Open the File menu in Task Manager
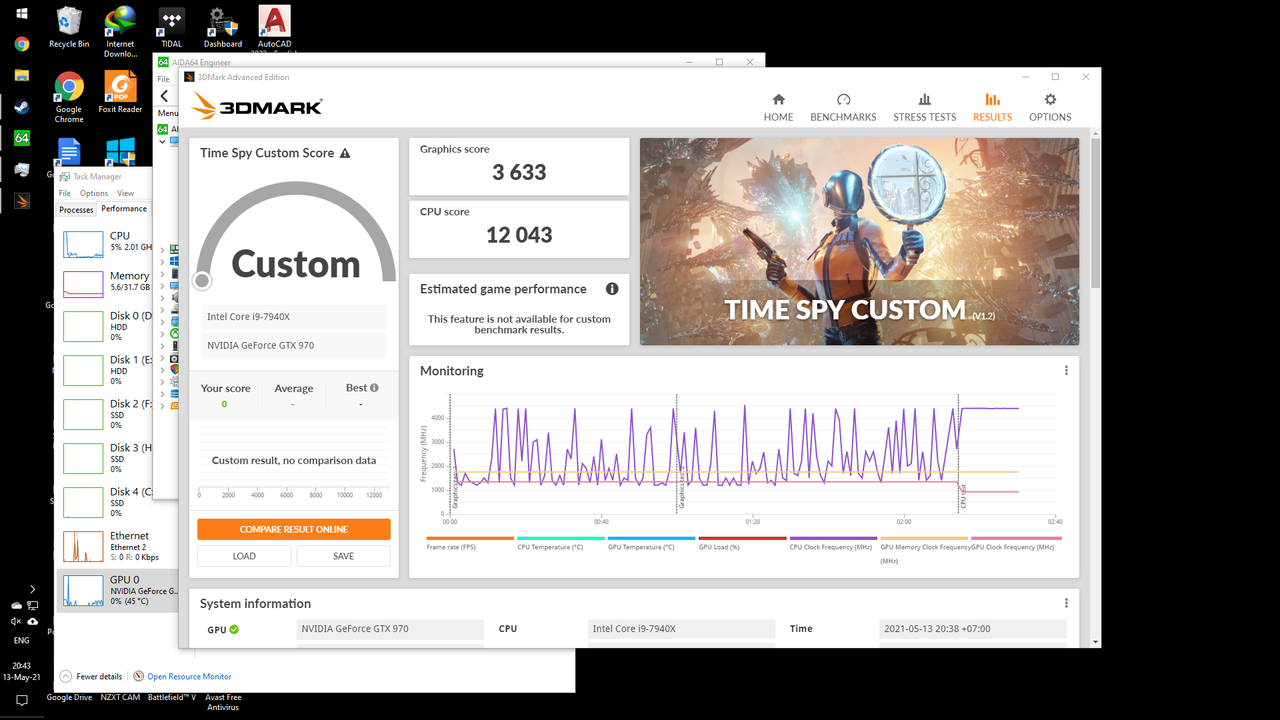The image size is (1280, 720). [x=65, y=193]
